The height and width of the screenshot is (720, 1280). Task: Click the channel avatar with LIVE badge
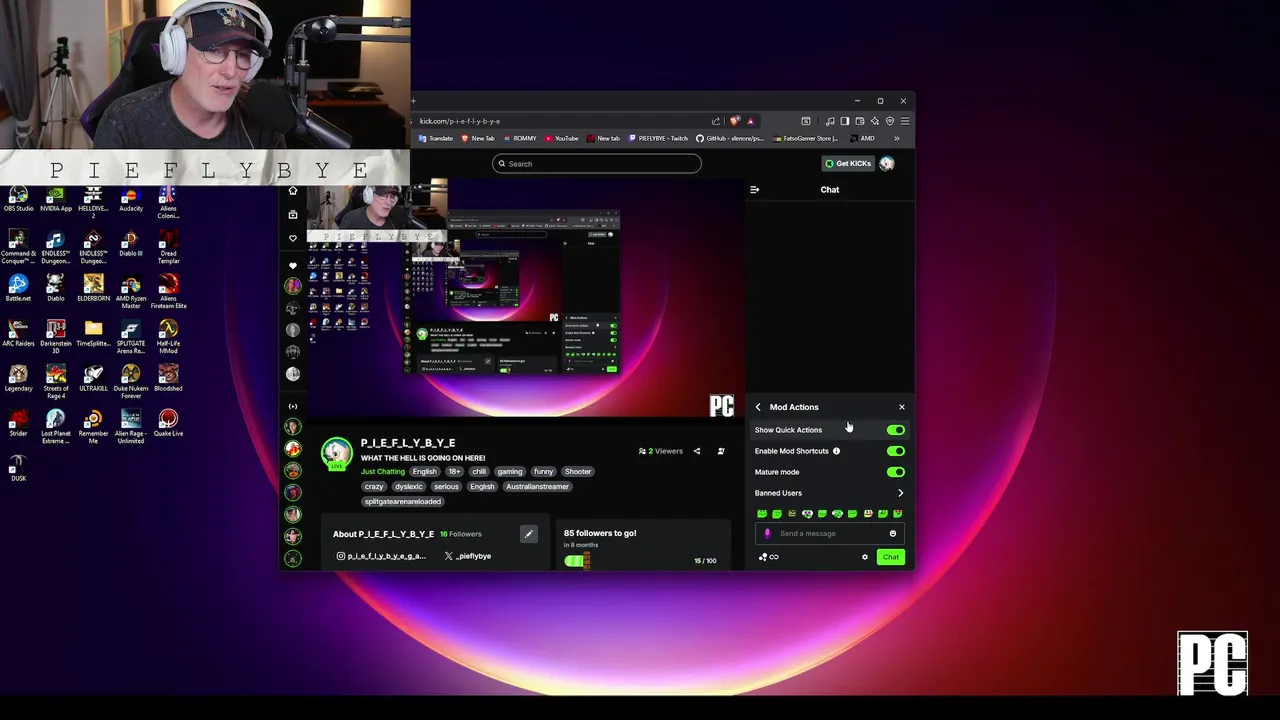(x=337, y=453)
